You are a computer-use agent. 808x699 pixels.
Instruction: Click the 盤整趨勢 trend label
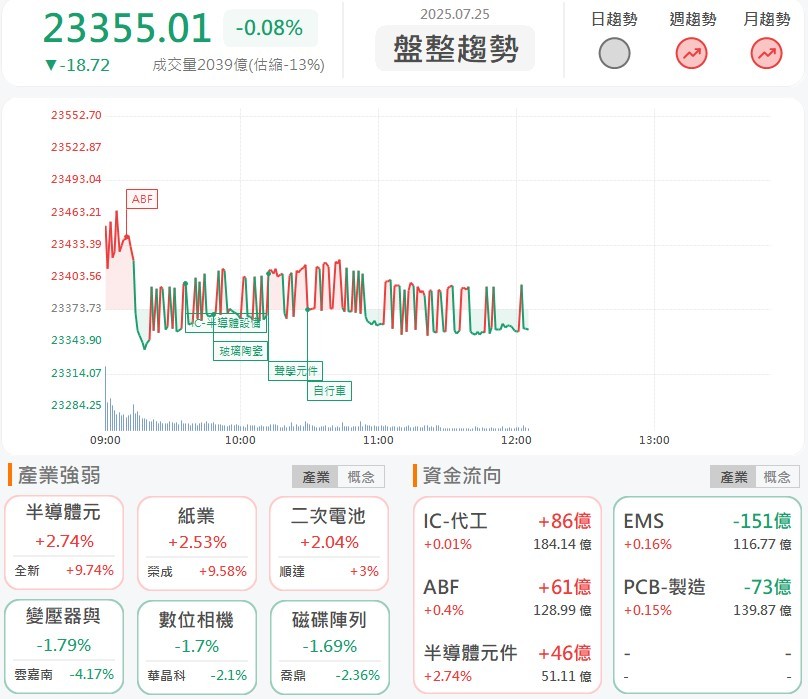(x=455, y=48)
